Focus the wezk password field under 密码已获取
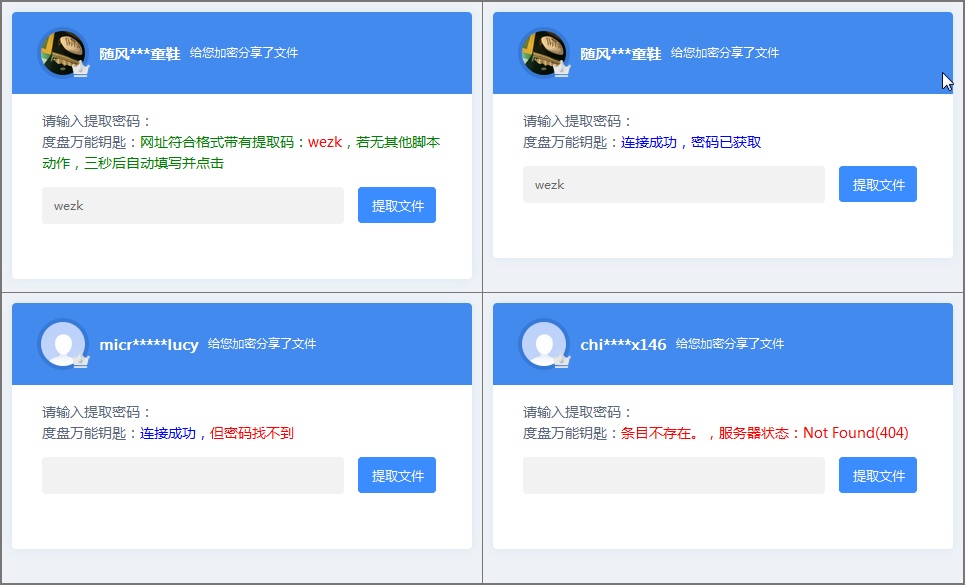Image resolution: width=965 pixels, height=585 pixels. point(674,185)
